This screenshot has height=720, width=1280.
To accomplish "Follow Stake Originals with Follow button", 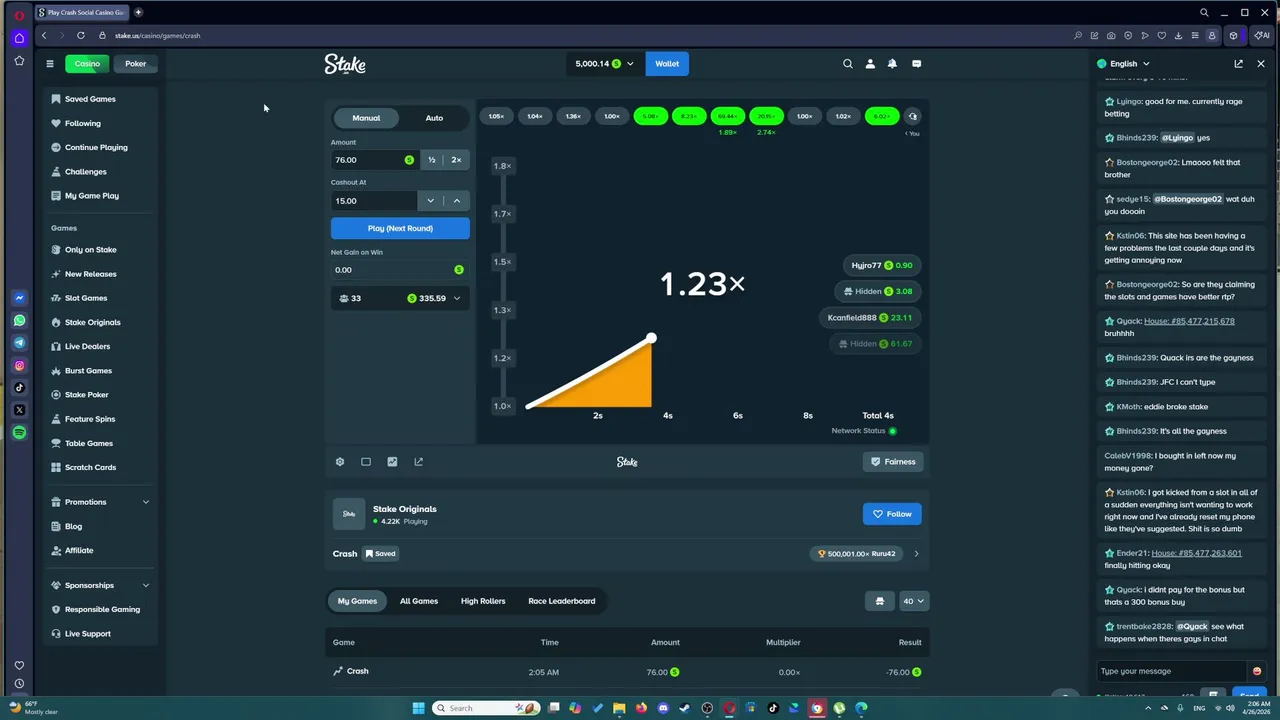I will pyautogui.click(x=892, y=514).
